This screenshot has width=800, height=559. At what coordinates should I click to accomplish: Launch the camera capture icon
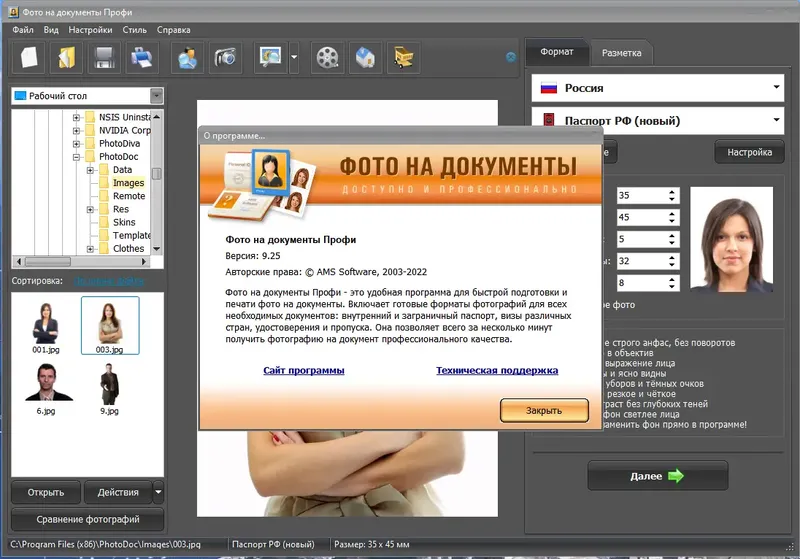(225, 58)
